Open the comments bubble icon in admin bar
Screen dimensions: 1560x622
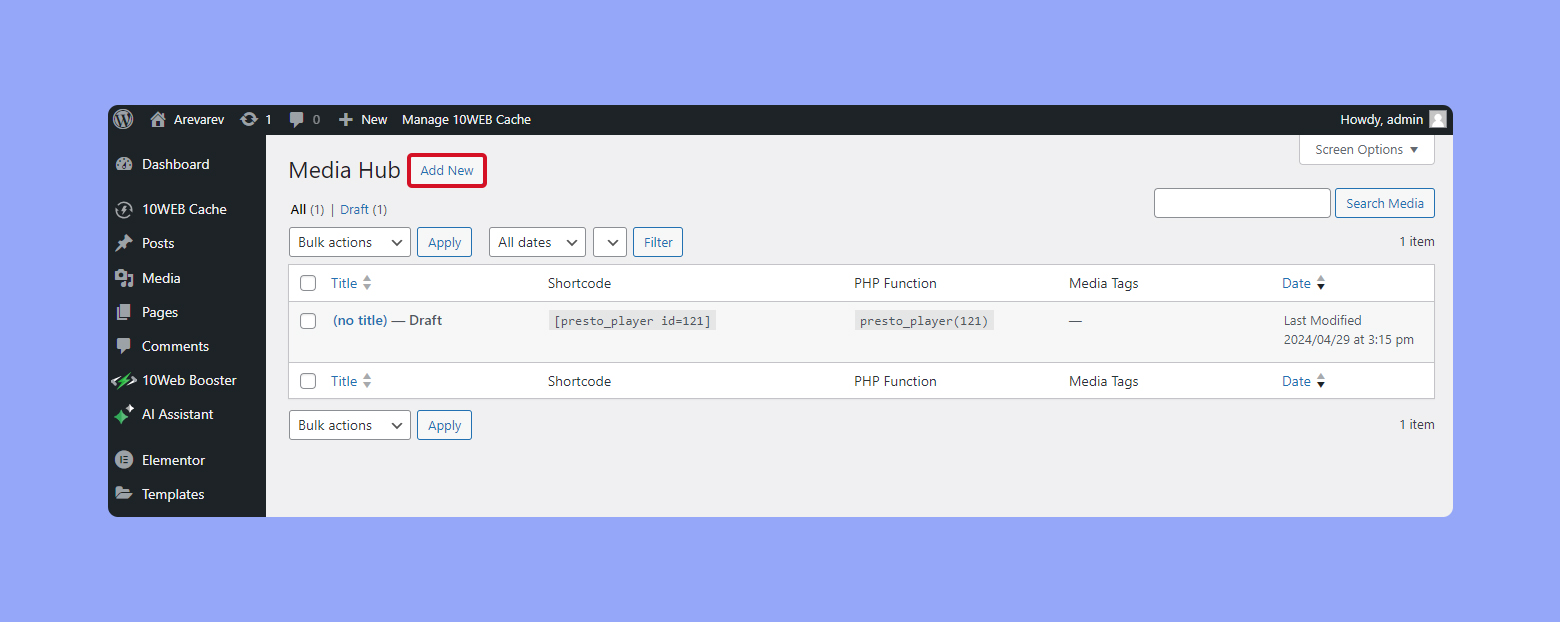point(297,119)
